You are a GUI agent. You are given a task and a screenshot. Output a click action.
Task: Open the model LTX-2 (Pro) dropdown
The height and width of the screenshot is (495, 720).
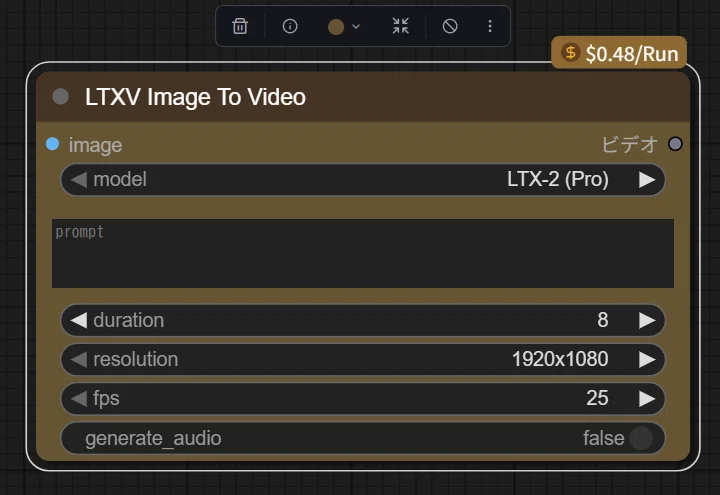(363, 180)
